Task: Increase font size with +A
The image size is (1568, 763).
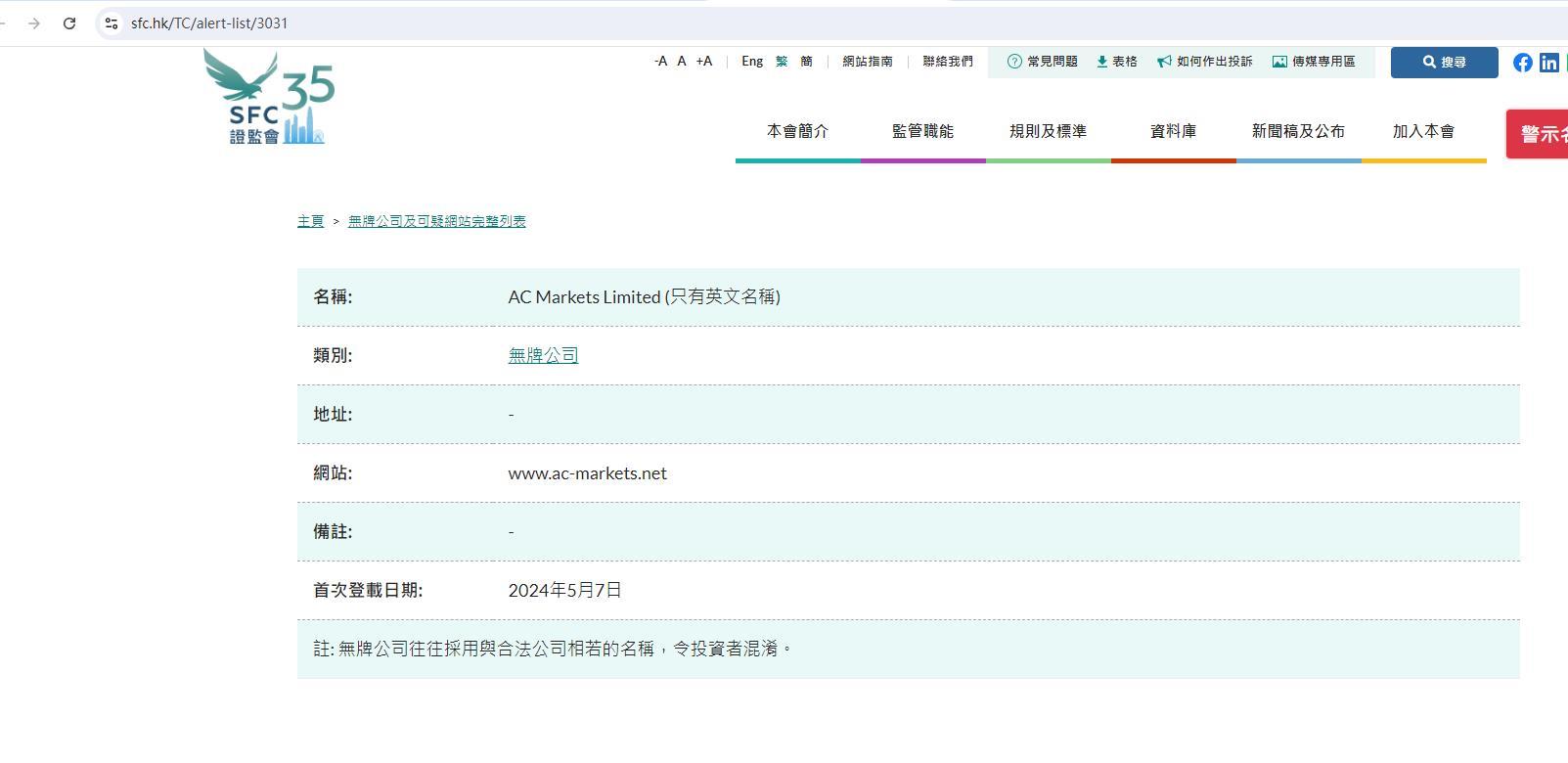Action: [704, 62]
